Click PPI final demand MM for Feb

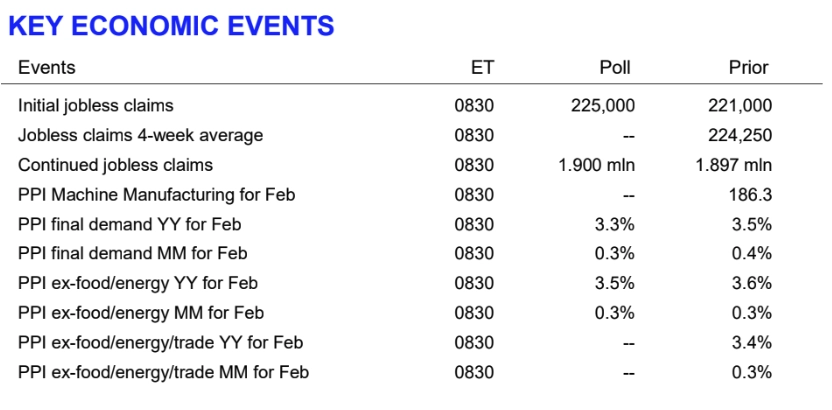[x=133, y=254]
